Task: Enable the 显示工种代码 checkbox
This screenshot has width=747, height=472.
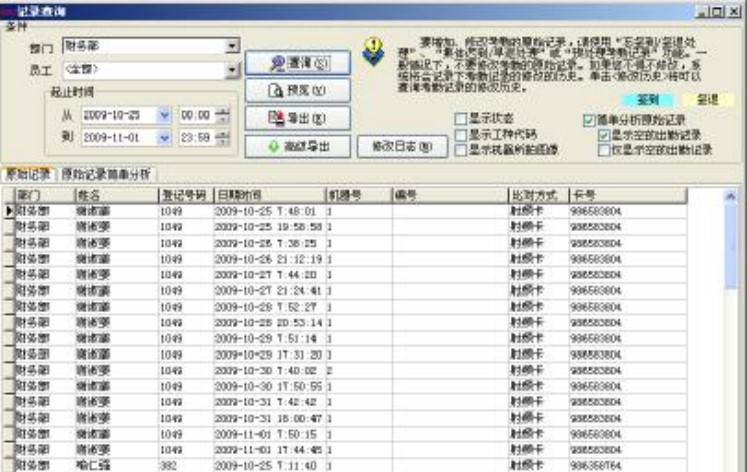Action: tap(461, 135)
